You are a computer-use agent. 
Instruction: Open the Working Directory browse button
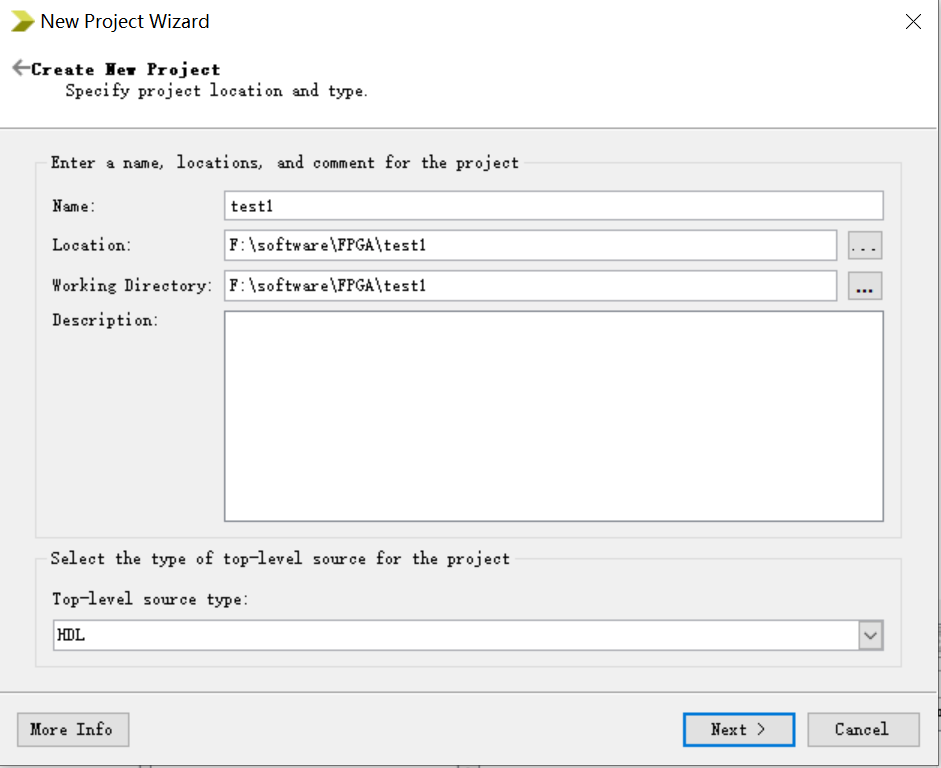866,286
